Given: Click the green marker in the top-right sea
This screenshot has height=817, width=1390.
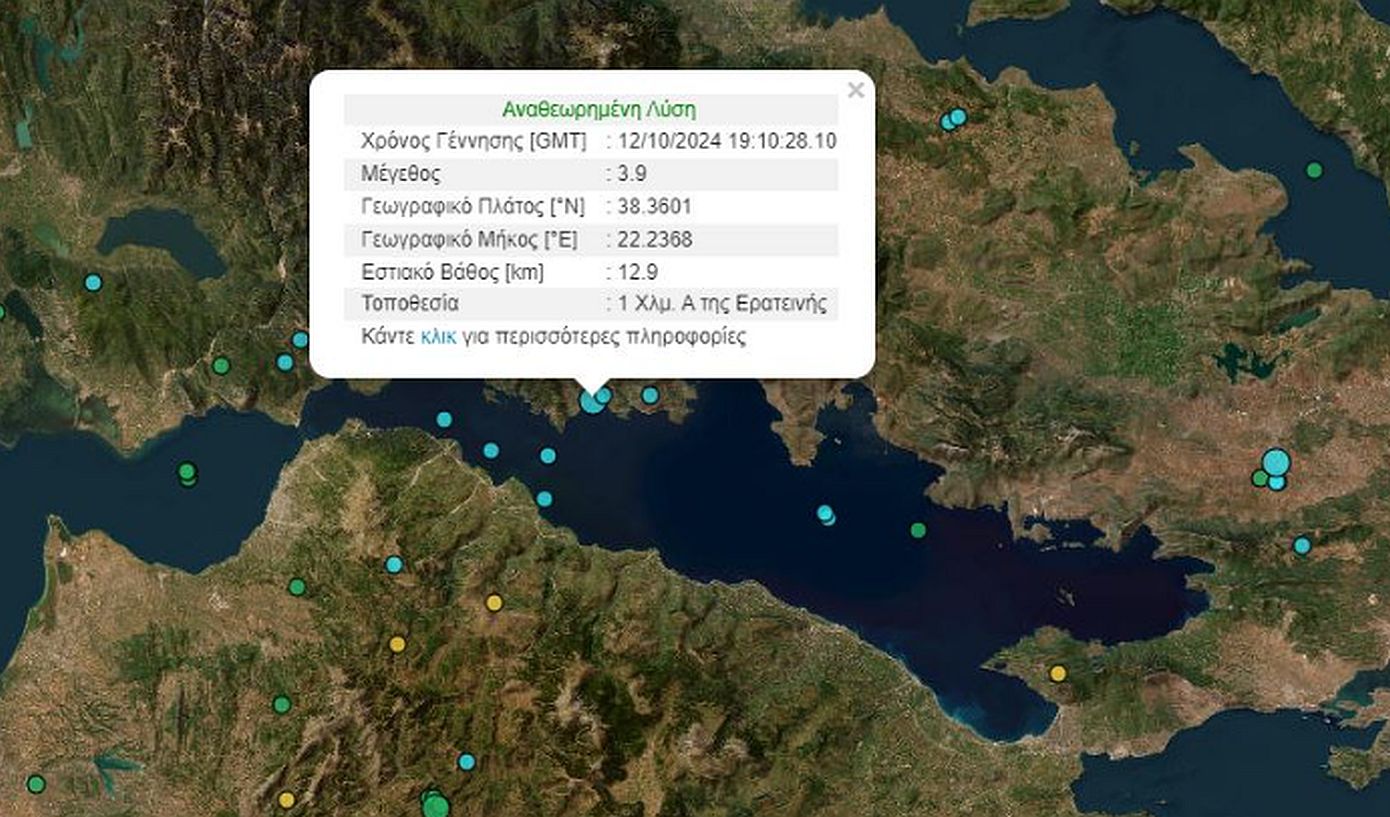Looking at the screenshot, I should (x=1314, y=170).
